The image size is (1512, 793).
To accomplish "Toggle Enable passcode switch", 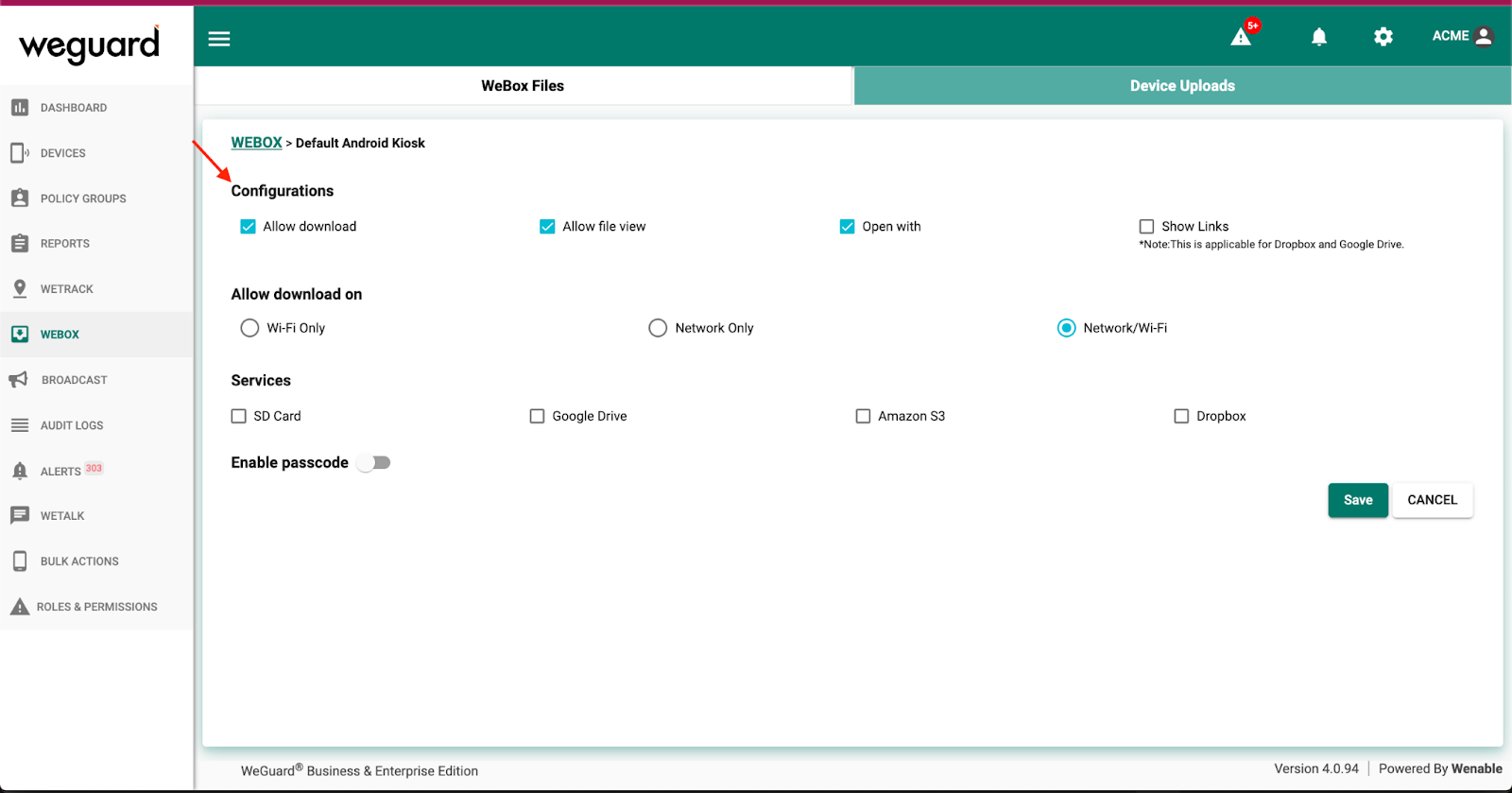I will [374, 463].
